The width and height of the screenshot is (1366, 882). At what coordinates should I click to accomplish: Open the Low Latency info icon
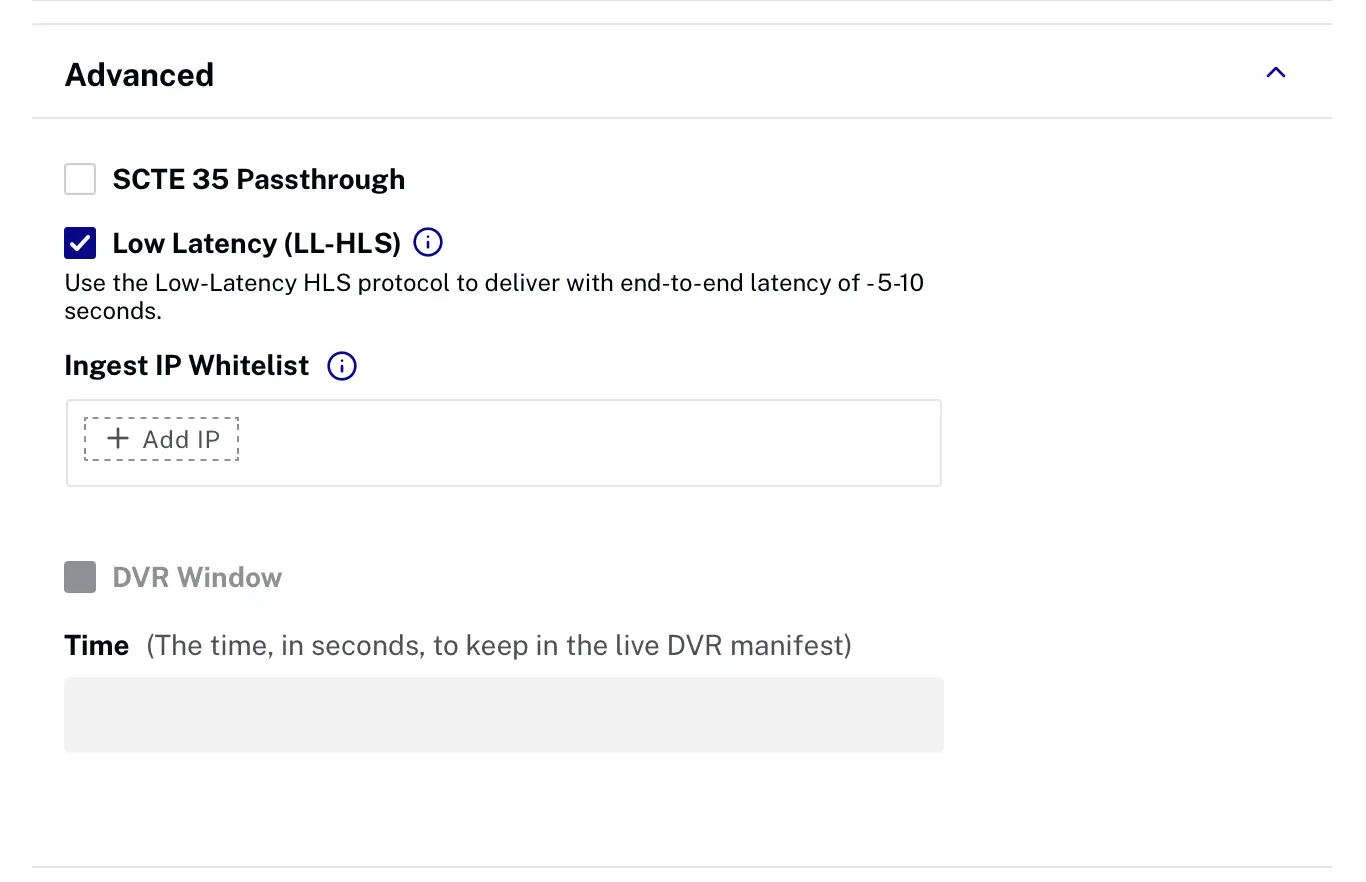(x=428, y=242)
